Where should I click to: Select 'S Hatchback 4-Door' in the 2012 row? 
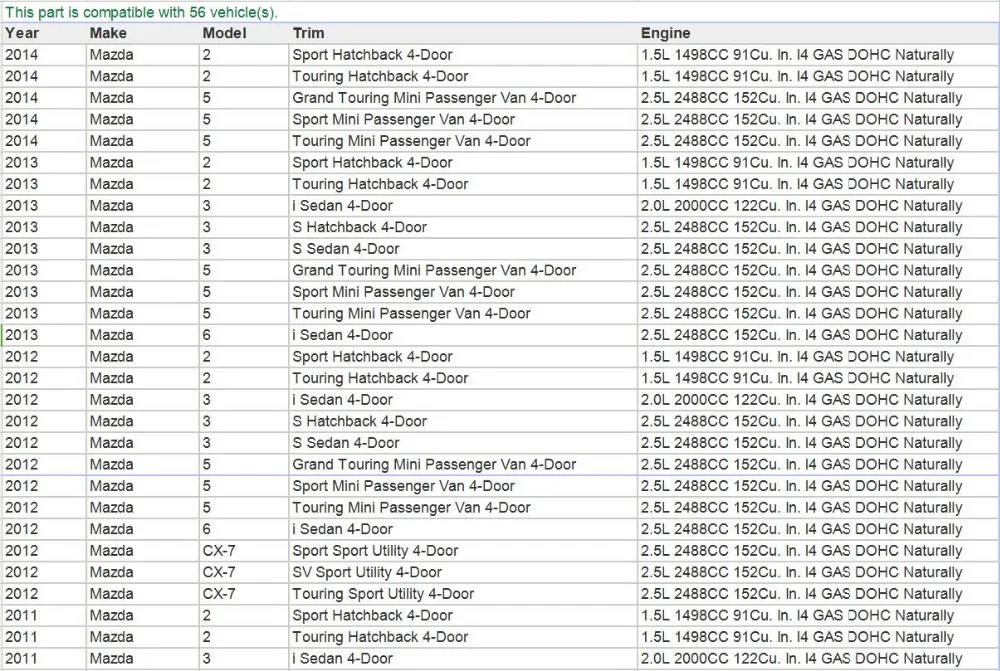click(x=360, y=422)
